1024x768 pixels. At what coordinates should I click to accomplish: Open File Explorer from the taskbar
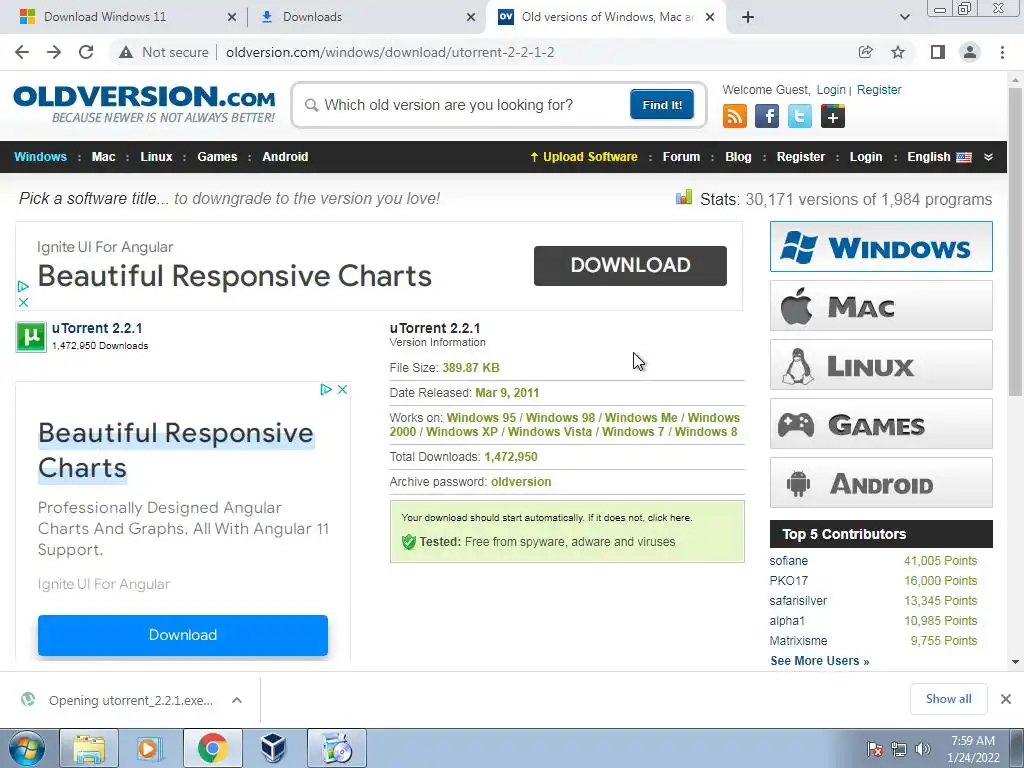[x=89, y=748]
